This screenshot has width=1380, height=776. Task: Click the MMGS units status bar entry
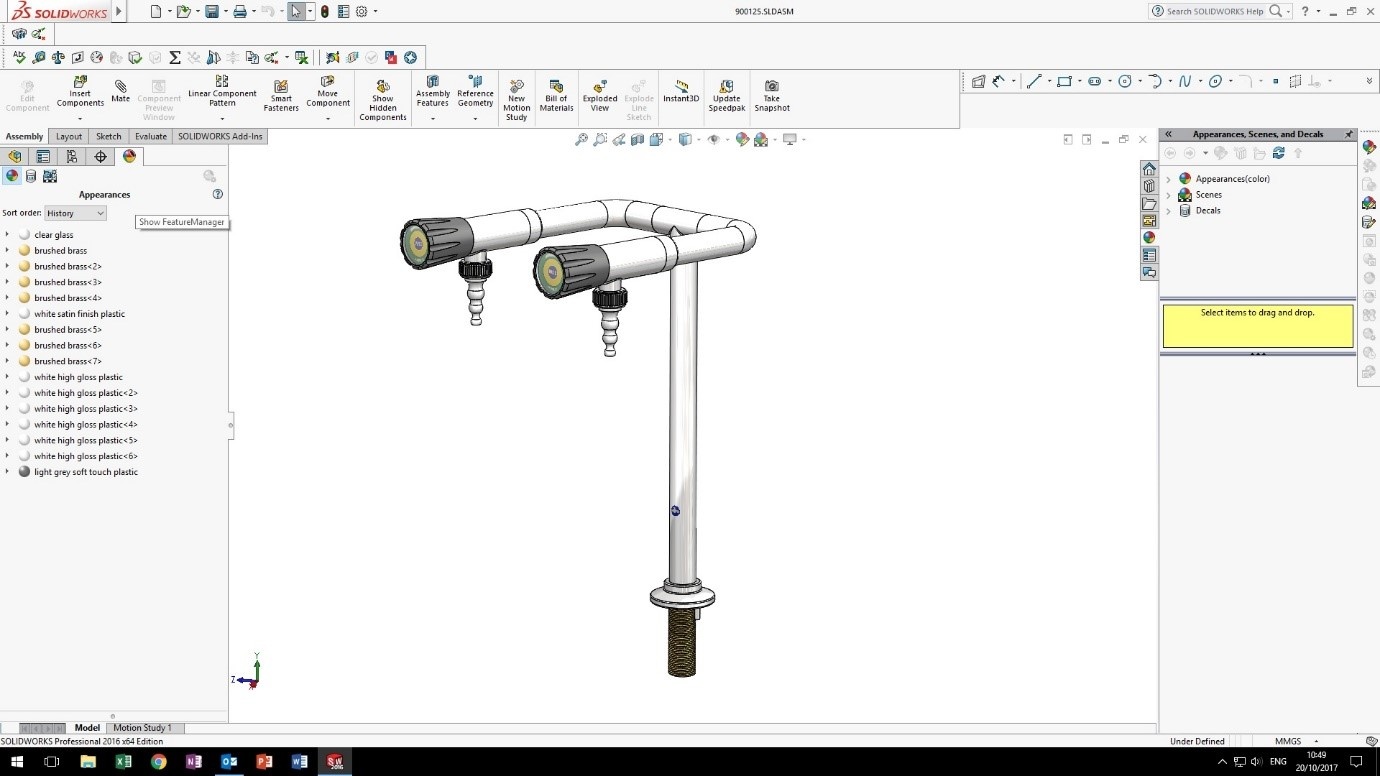click(x=1288, y=741)
